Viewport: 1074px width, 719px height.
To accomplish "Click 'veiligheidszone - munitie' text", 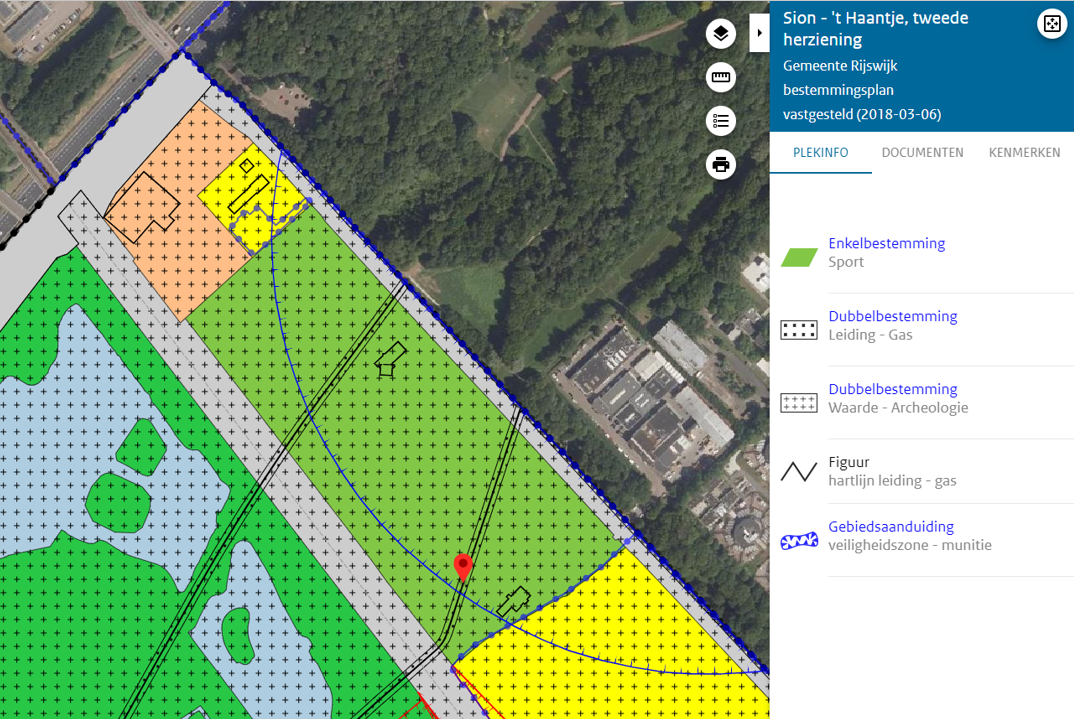I will coord(910,545).
